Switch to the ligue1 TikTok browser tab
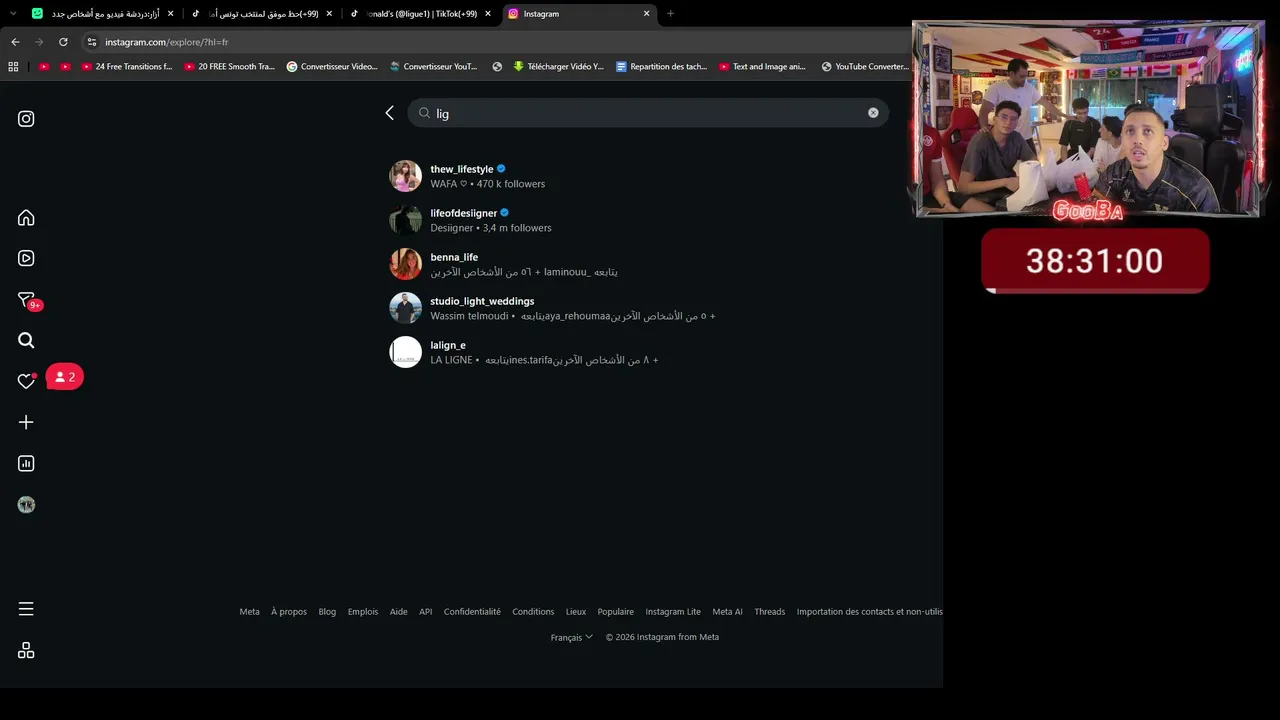1280x720 pixels. pos(420,14)
